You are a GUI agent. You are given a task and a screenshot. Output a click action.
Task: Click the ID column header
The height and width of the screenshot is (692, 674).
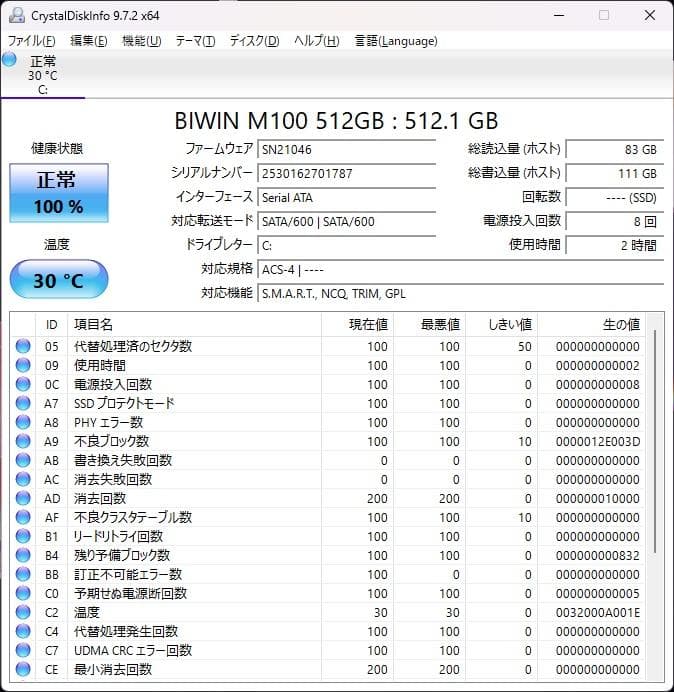click(52, 325)
